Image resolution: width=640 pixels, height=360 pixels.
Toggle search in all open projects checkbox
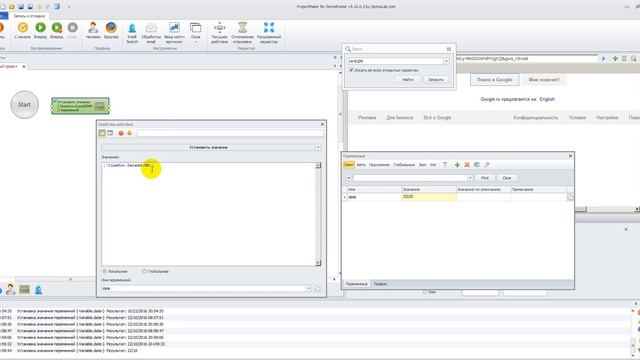click(351, 70)
